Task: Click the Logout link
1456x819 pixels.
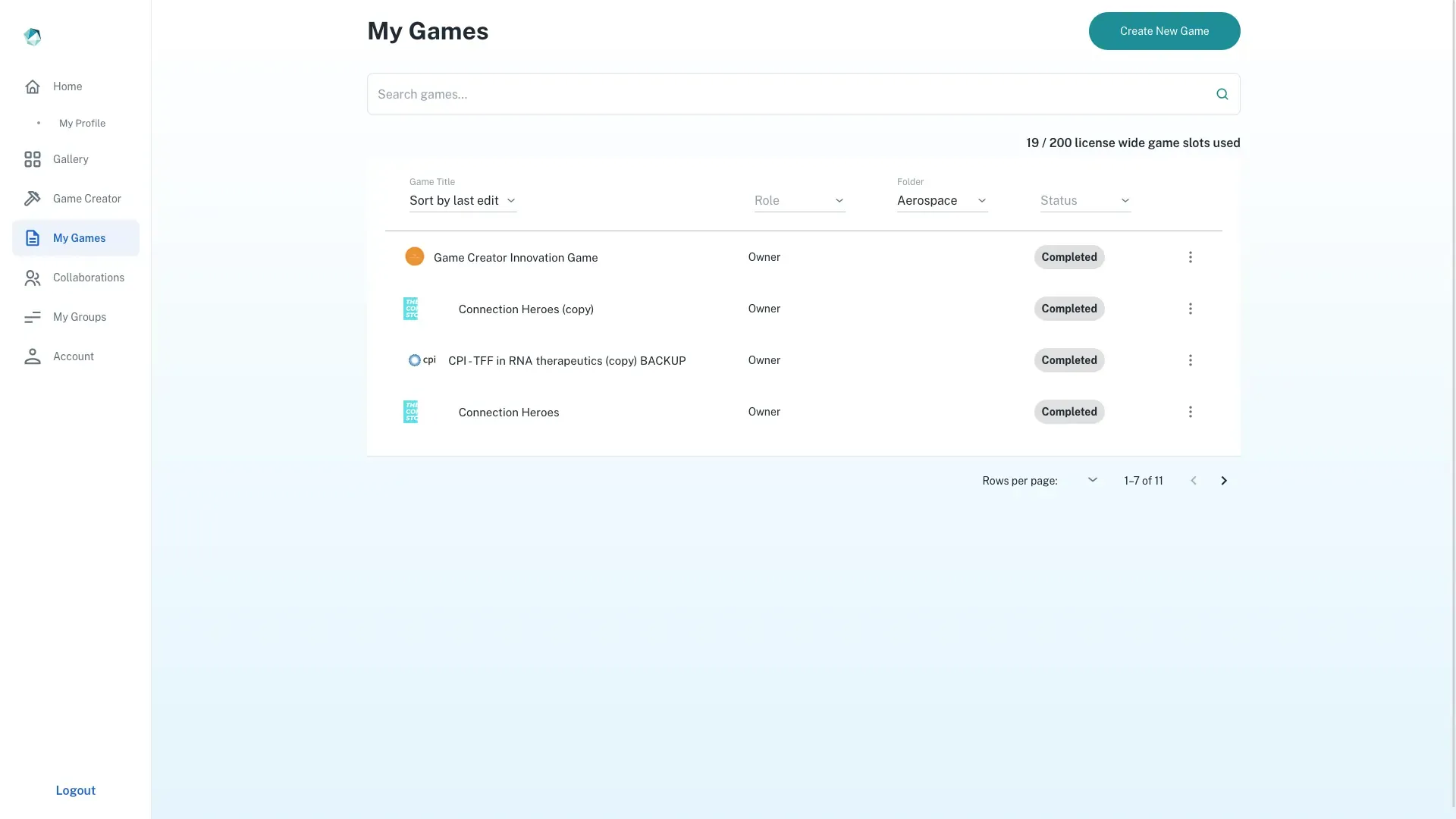Action: pos(75,790)
